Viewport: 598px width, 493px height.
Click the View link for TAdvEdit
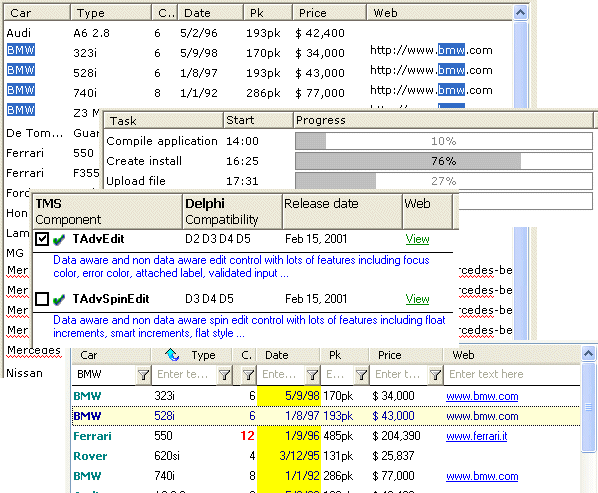417,239
